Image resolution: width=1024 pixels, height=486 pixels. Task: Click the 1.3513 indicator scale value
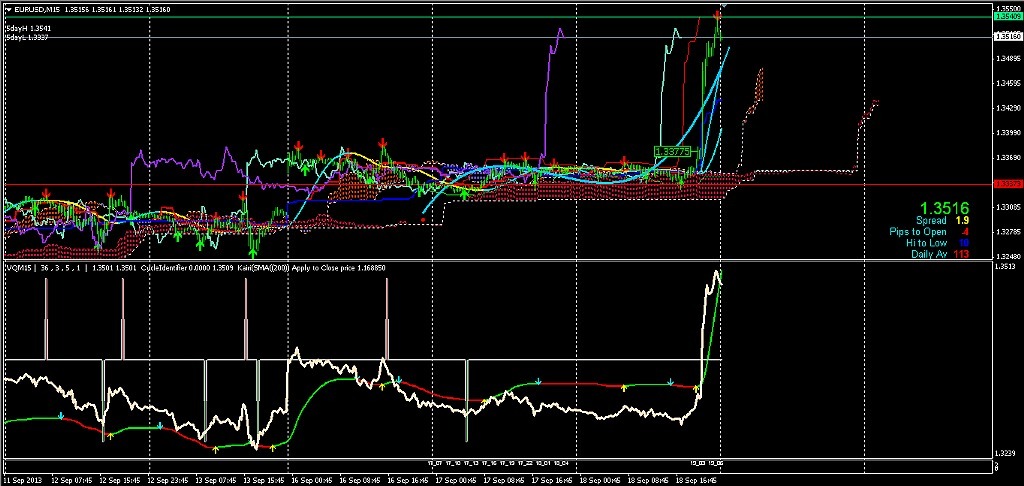pyautogui.click(x=1003, y=267)
